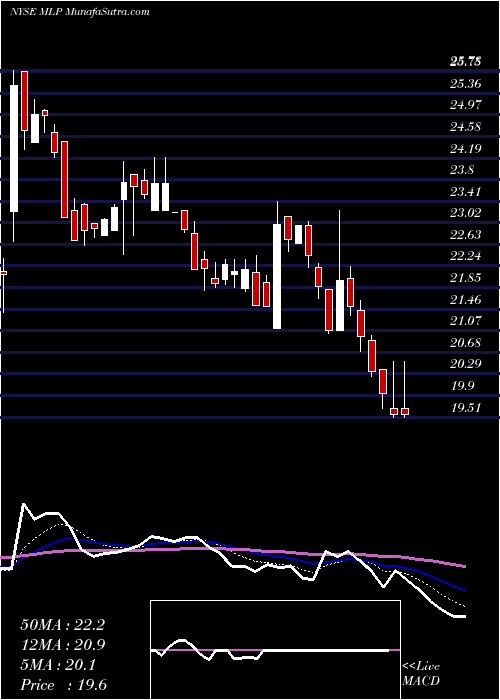The height and width of the screenshot is (700, 500).
Task: Click the 22.24 price axis label
Action: pos(466,256)
